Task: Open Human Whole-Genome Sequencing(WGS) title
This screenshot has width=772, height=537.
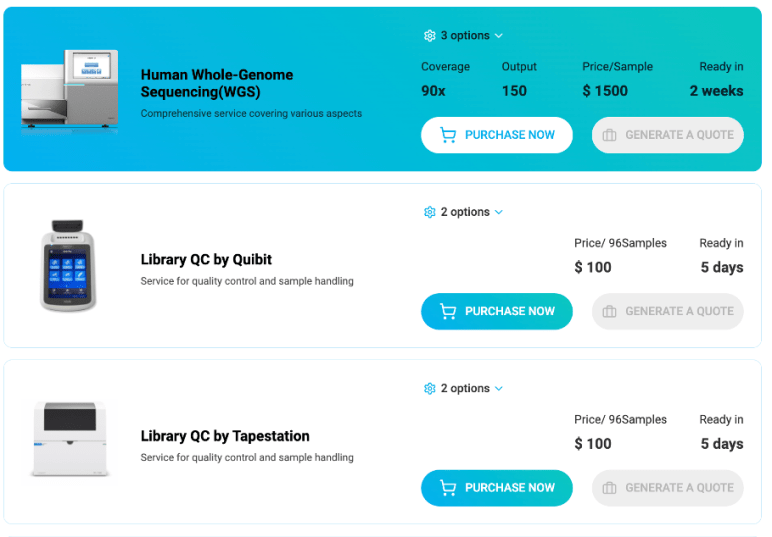Action: click(217, 83)
